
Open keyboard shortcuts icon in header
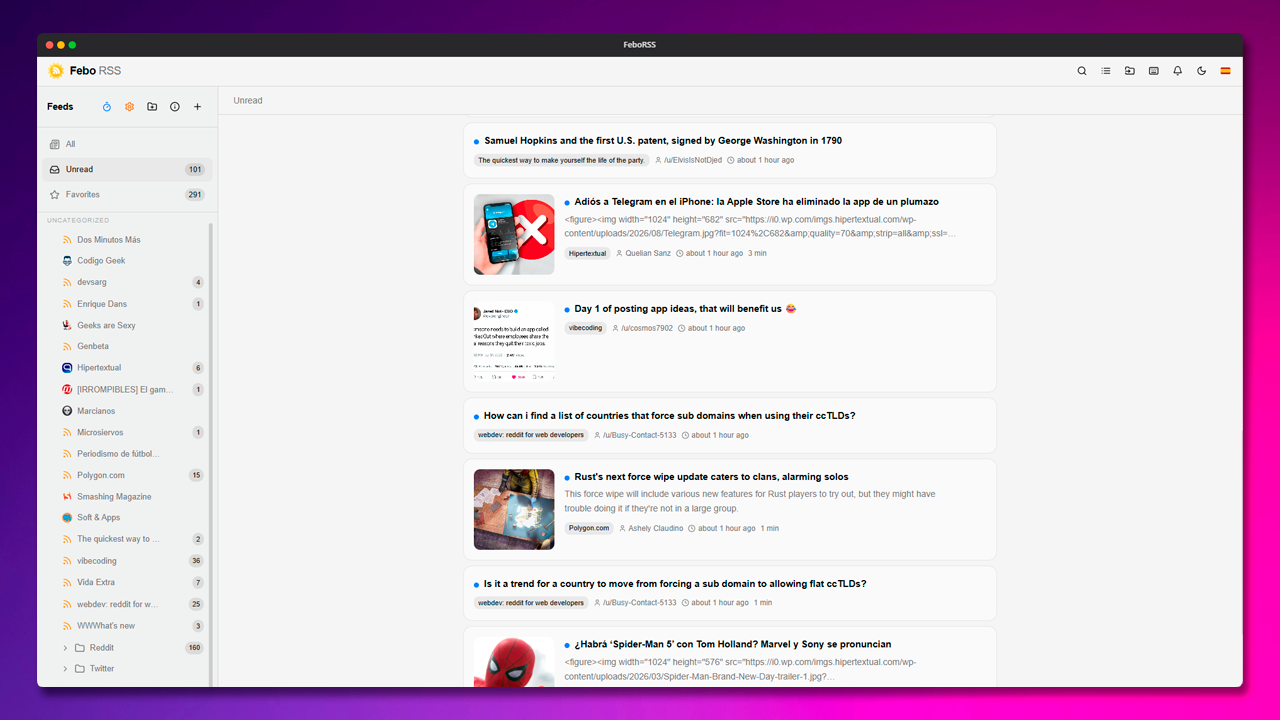(1154, 71)
